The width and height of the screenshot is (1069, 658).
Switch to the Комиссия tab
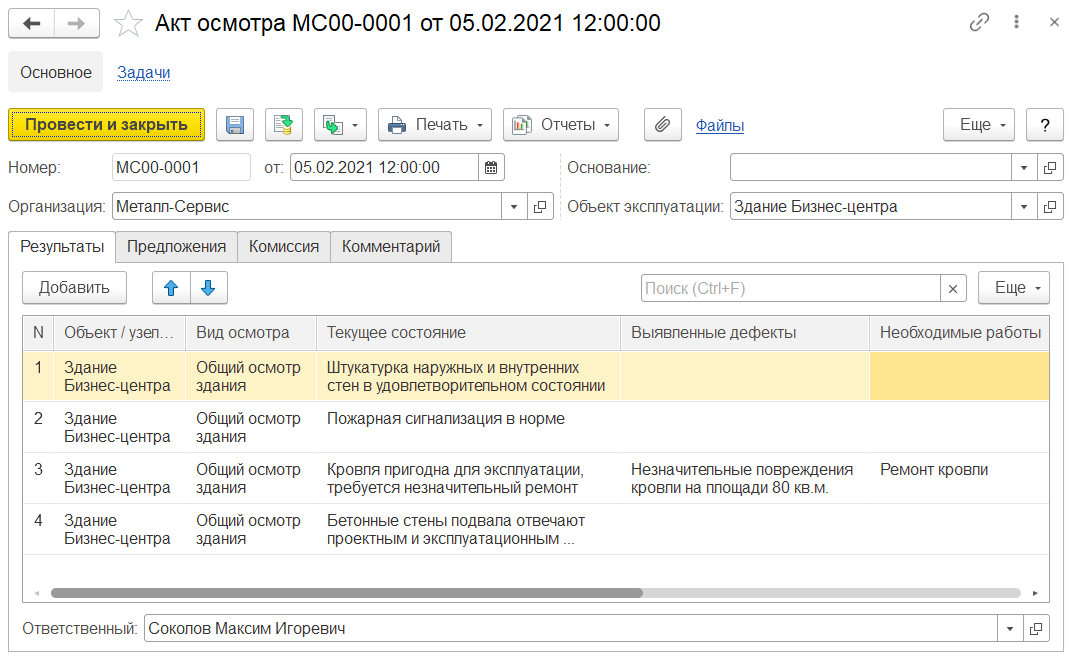point(284,247)
